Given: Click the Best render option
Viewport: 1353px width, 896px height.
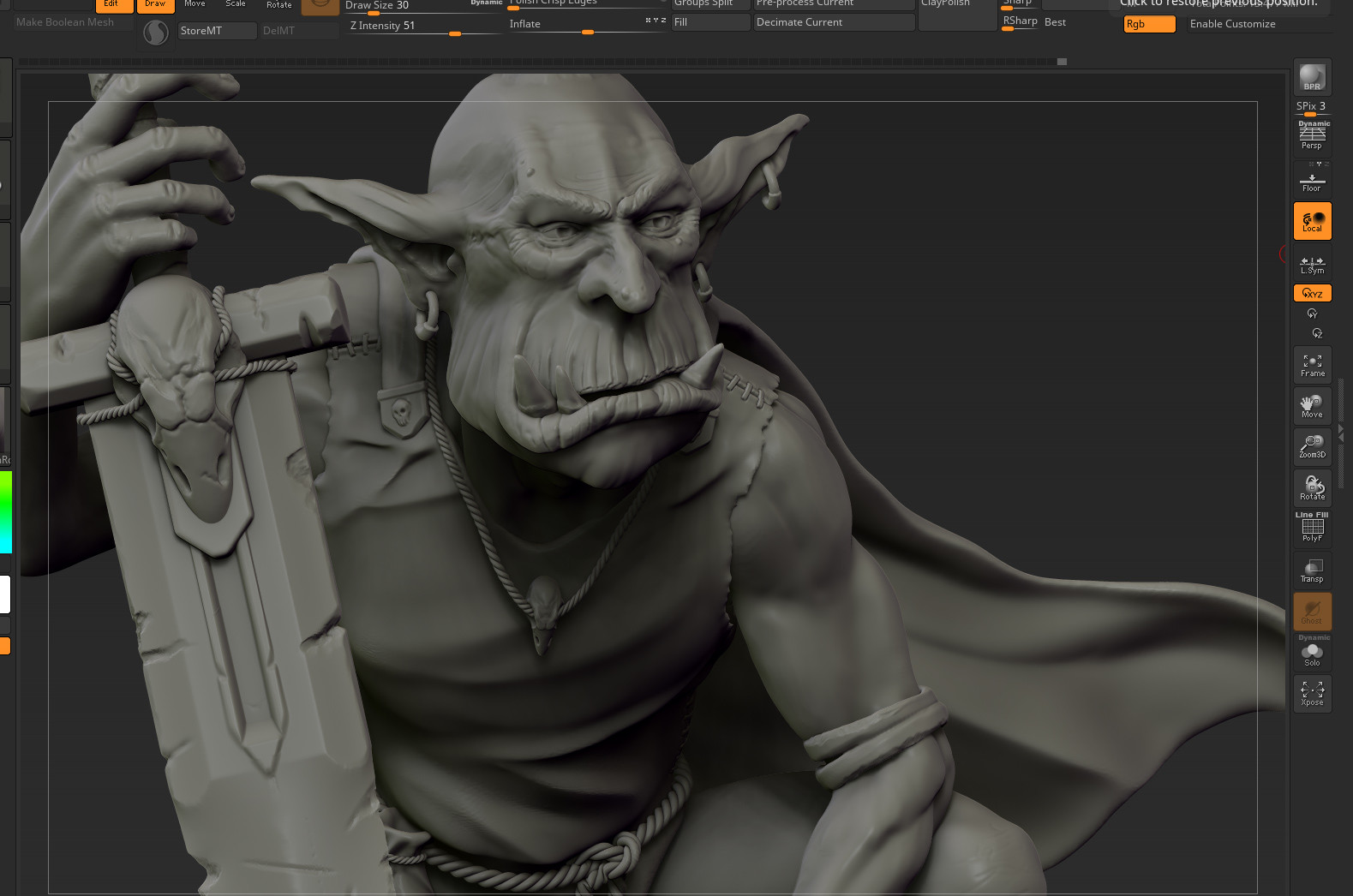Looking at the screenshot, I should pyautogui.click(x=1055, y=22).
